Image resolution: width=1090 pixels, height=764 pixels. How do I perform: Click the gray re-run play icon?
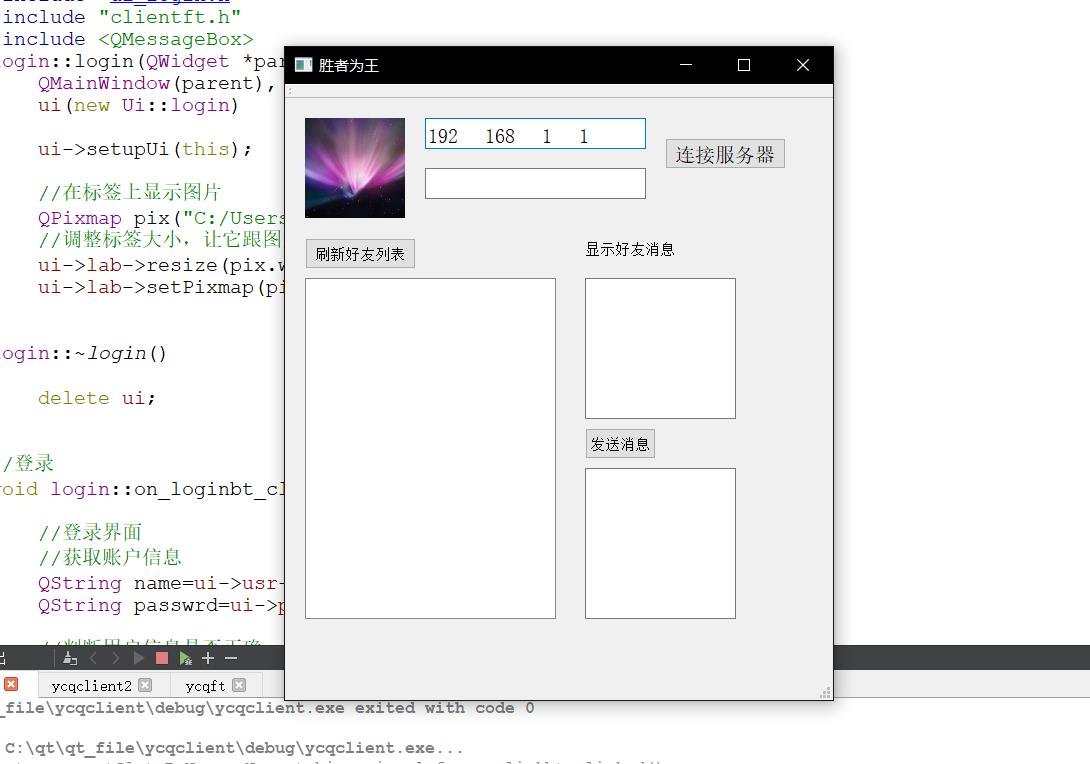138,658
